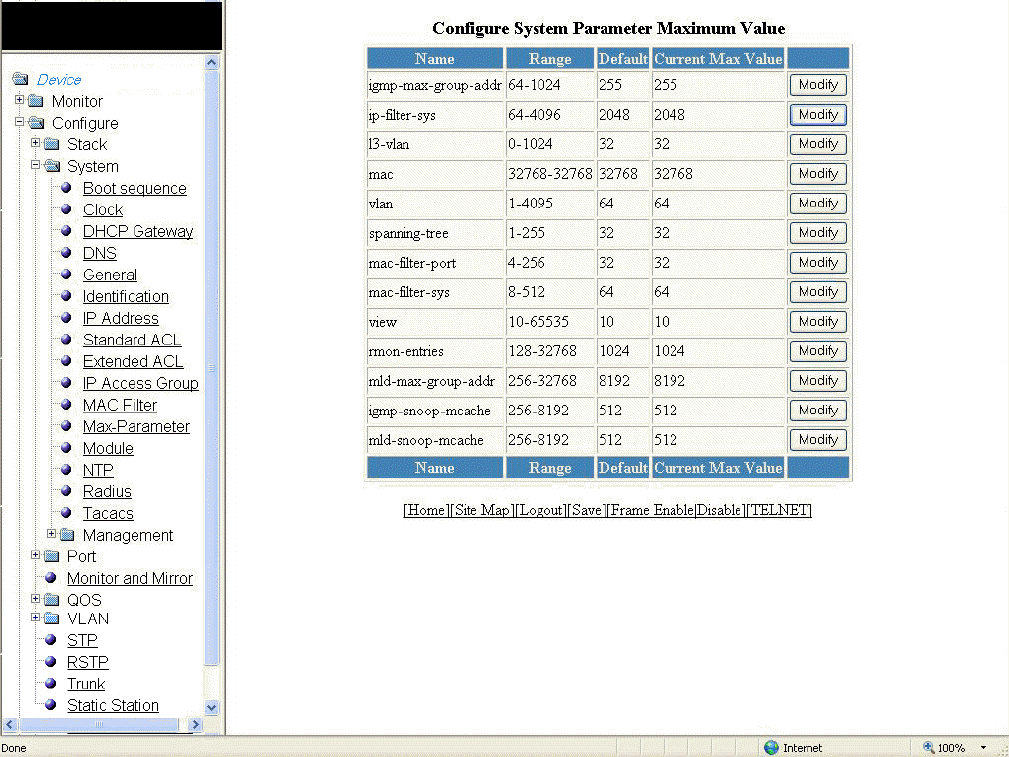Click the bullet icon beside Radius
Viewport: 1009px width, 757px height.
66,491
